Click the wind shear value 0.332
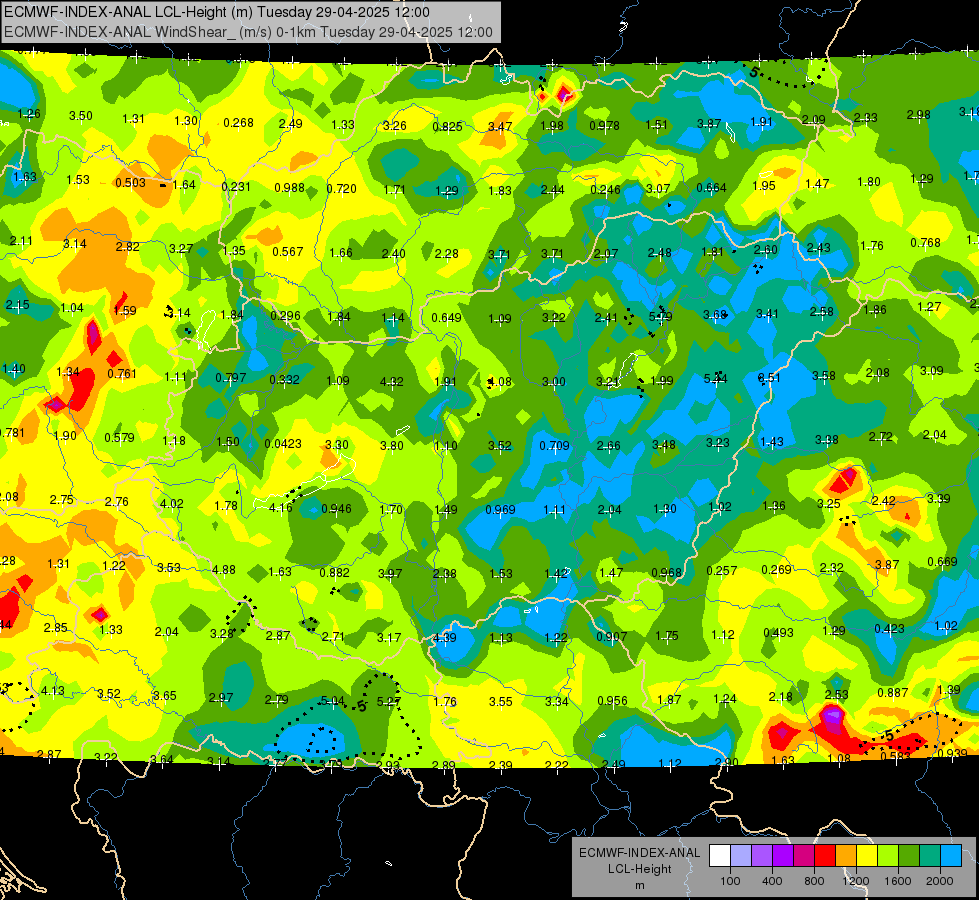979x900 pixels. (285, 380)
